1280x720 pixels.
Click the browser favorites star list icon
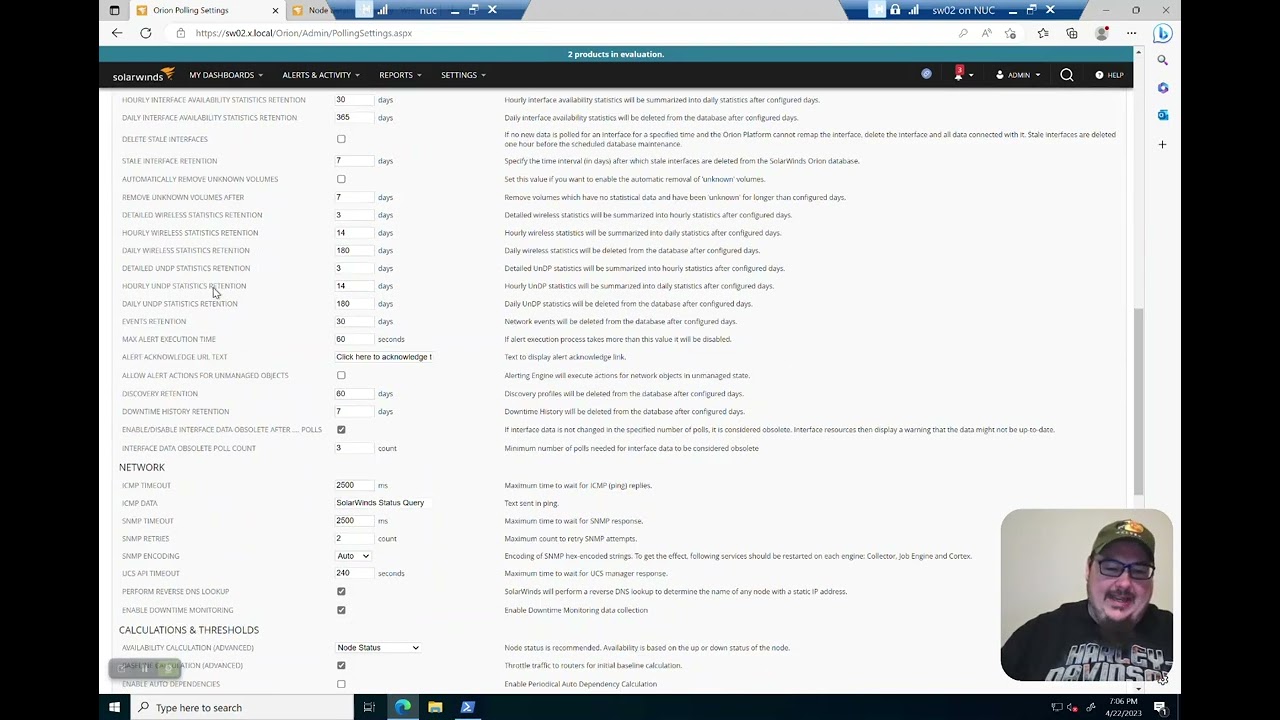point(1043,33)
